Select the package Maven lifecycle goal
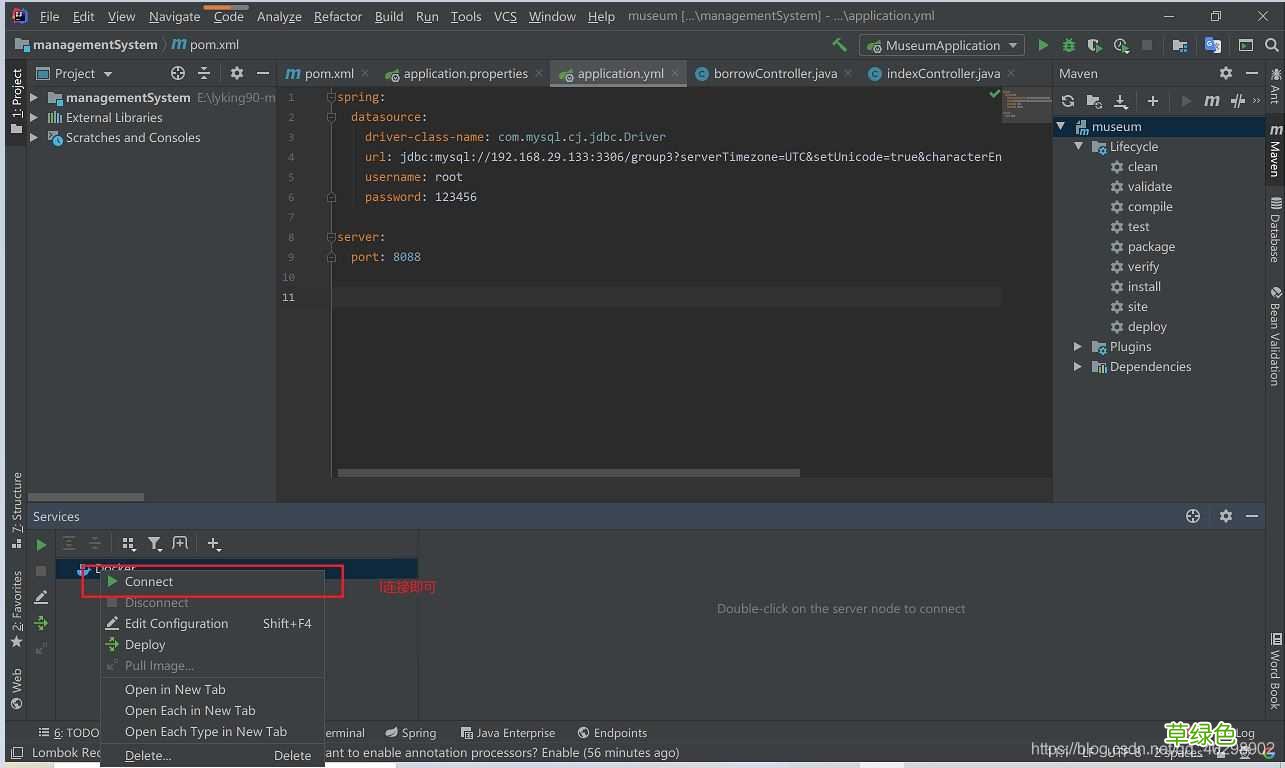Image resolution: width=1285 pixels, height=768 pixels. pos(1143,246)
